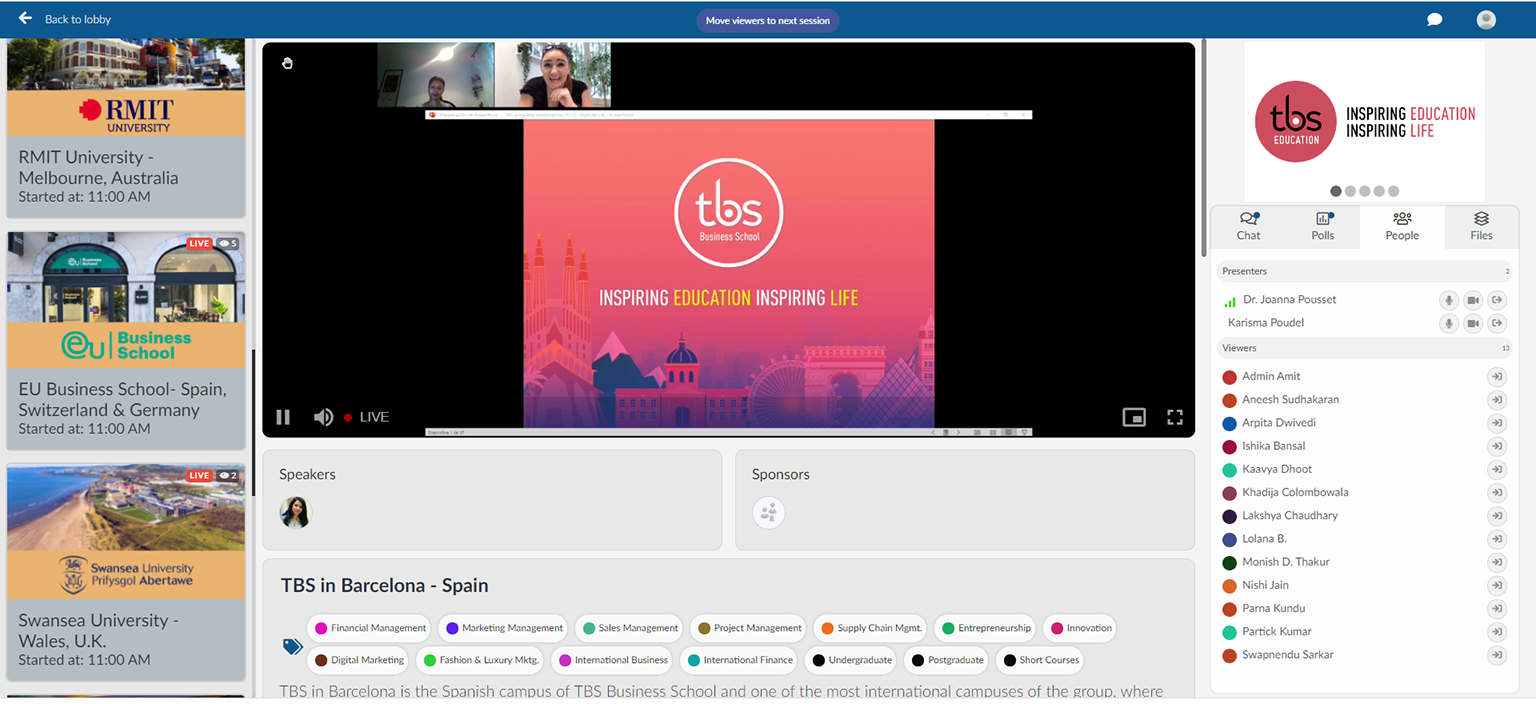This screenshot has height=704, width=1536.
Task: Click the arrow icon beside Aneesh Sudhakaran
Action: (1497, 400)
